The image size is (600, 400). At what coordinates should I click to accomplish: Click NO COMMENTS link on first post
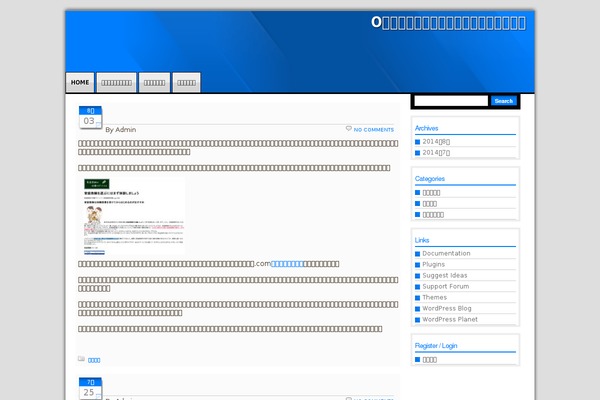click(373, 130)
